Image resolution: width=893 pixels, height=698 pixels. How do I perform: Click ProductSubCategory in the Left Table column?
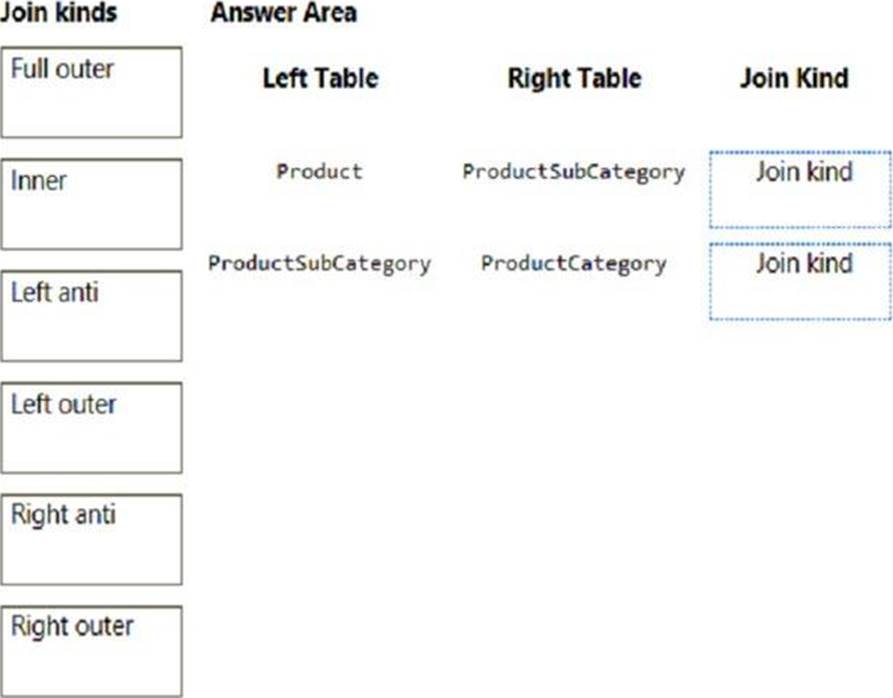coord(319,264)
